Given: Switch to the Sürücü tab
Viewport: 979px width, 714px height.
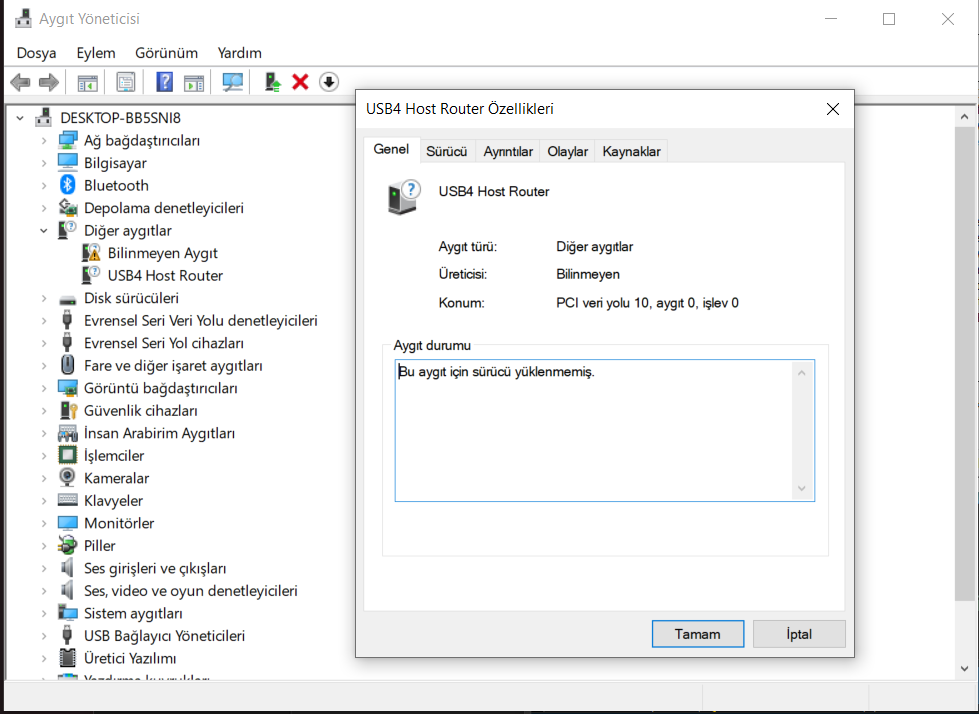Looking at the screenshot, I should coord(446,152).
